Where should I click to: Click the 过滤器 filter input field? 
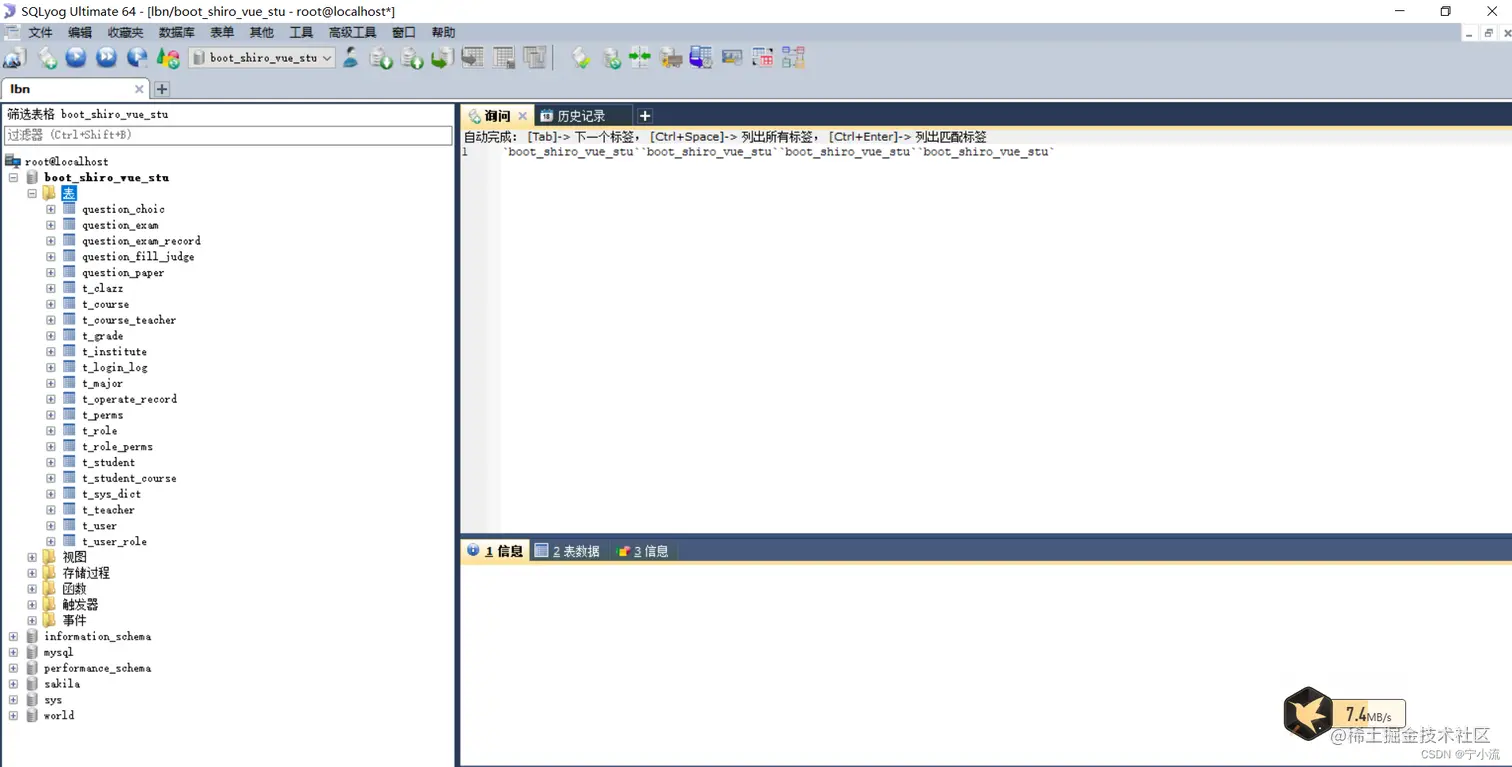228,135
